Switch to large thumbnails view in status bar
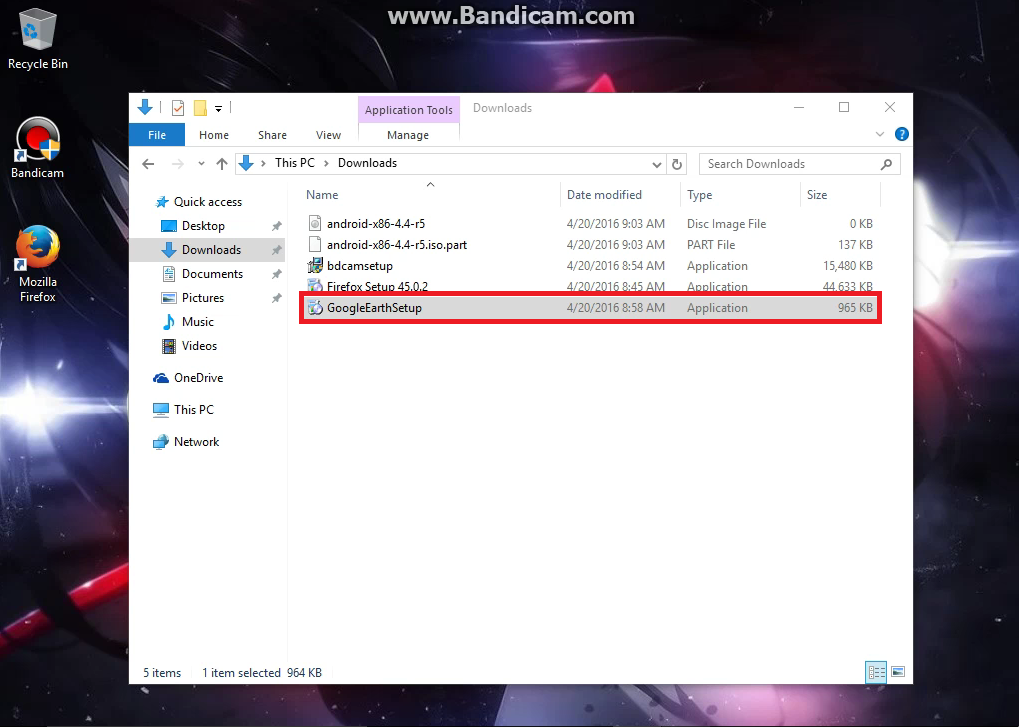Image resolution: width=1019 pixels, height=727 pixels. 898,672
